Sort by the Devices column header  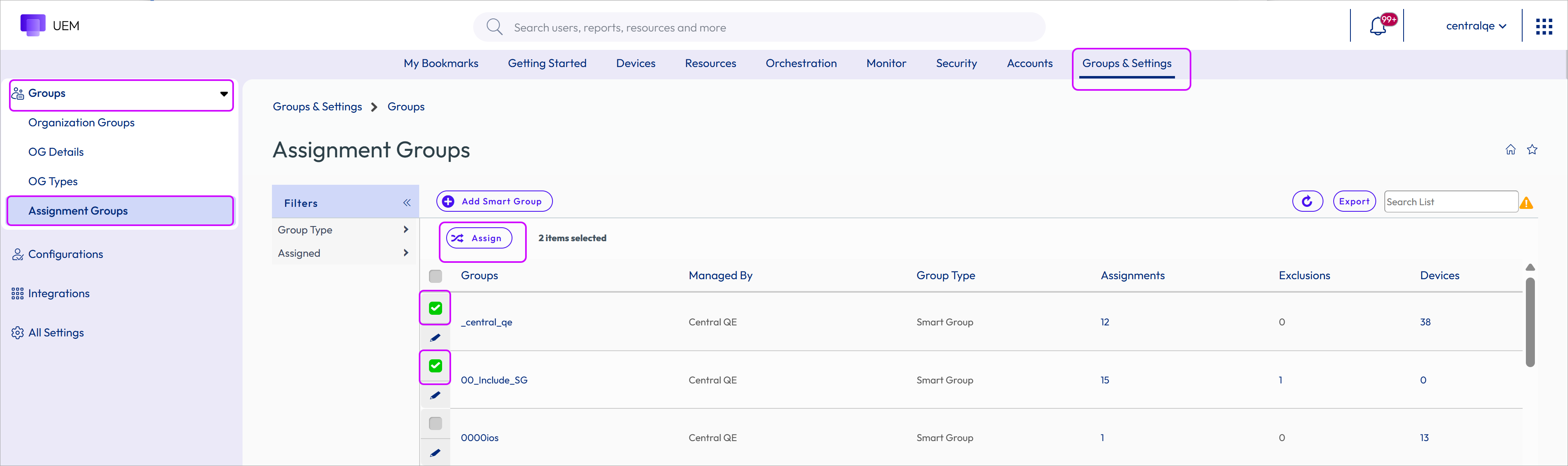click(x=1440, y=276)
